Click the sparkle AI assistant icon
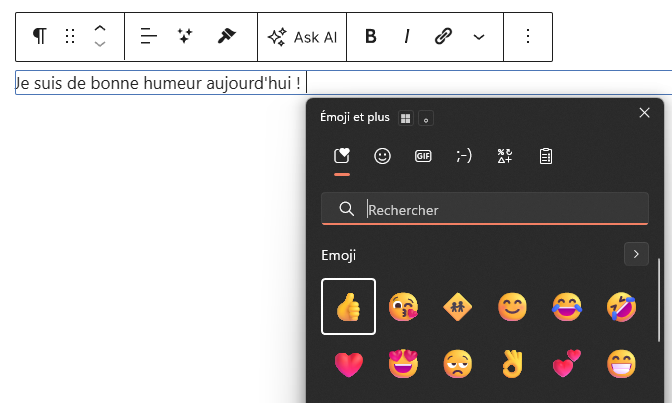The image size is (672, 403). 185,37
